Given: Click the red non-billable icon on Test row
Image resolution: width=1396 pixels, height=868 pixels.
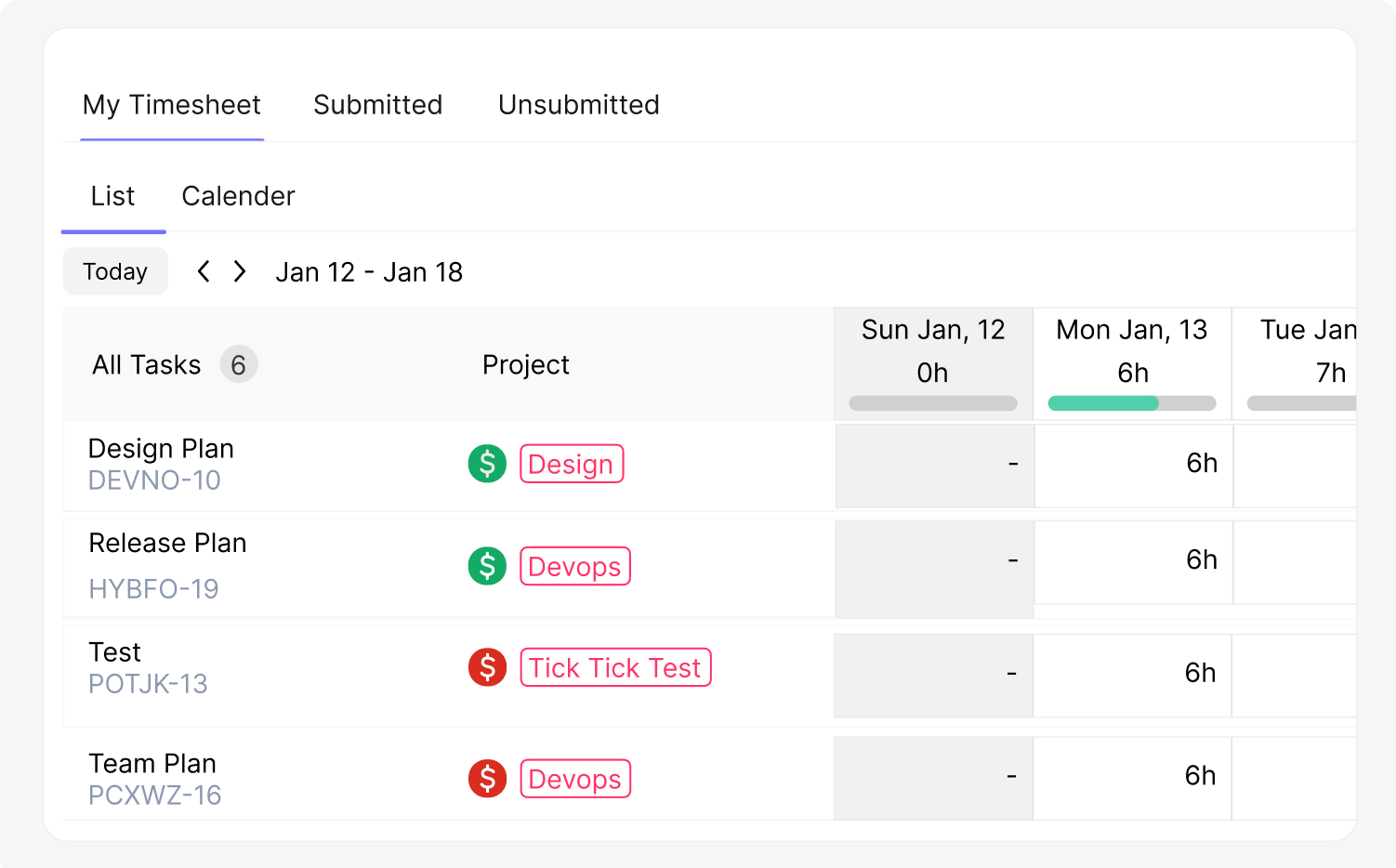Looking at the screenshot, I should coord(487,667).
